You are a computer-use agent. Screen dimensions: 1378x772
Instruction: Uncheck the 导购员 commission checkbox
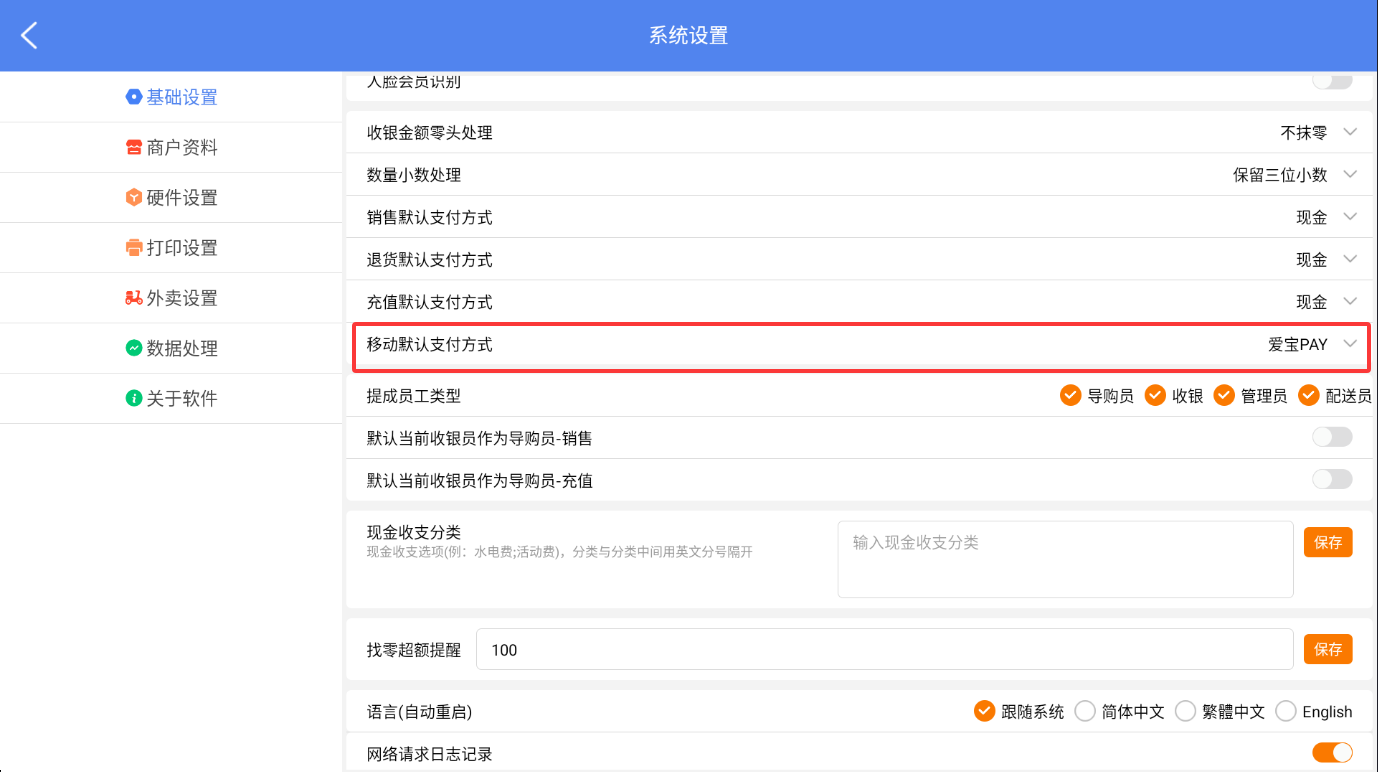pos(1071,396)
